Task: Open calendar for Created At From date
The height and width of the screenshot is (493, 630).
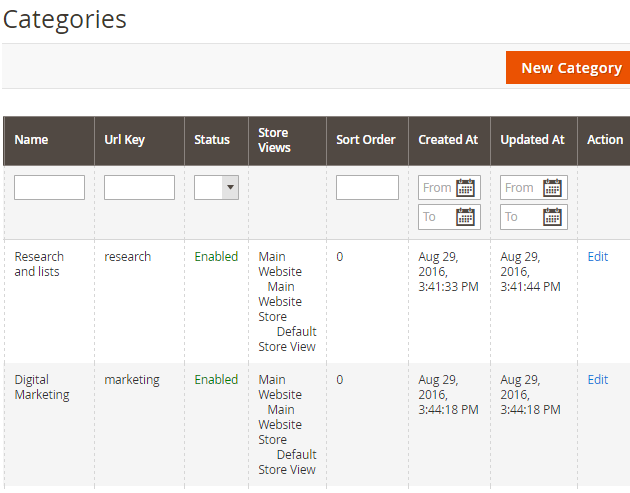Action: pyautogui.click(x=465, y=188)
